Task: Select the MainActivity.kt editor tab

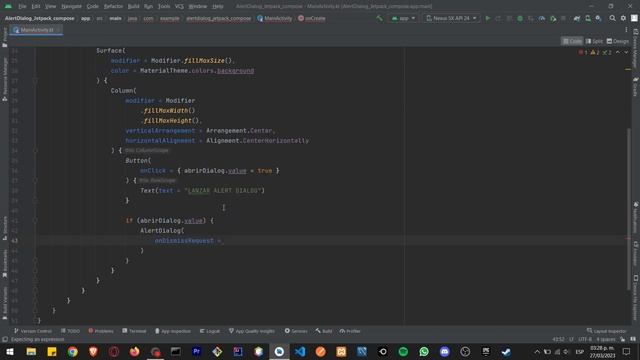Action: 36,30
